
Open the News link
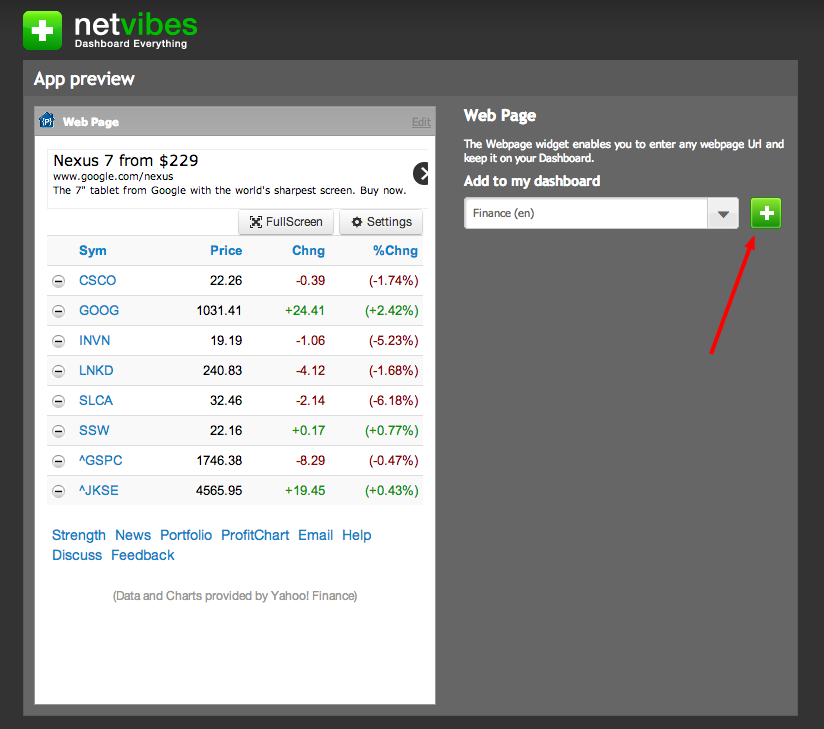[x=133, y=535]
